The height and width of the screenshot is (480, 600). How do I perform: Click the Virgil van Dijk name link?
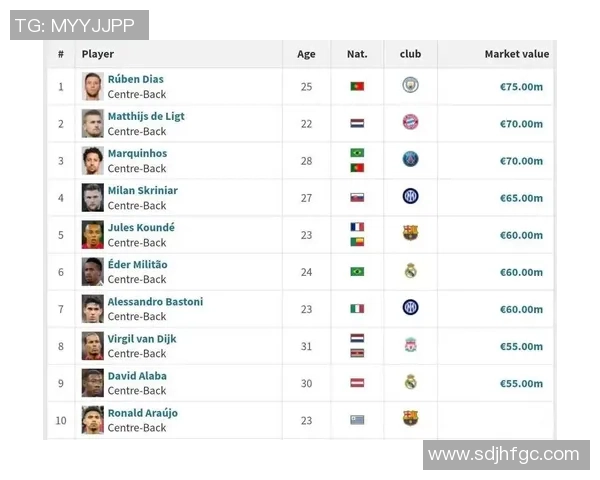(142, 338)
